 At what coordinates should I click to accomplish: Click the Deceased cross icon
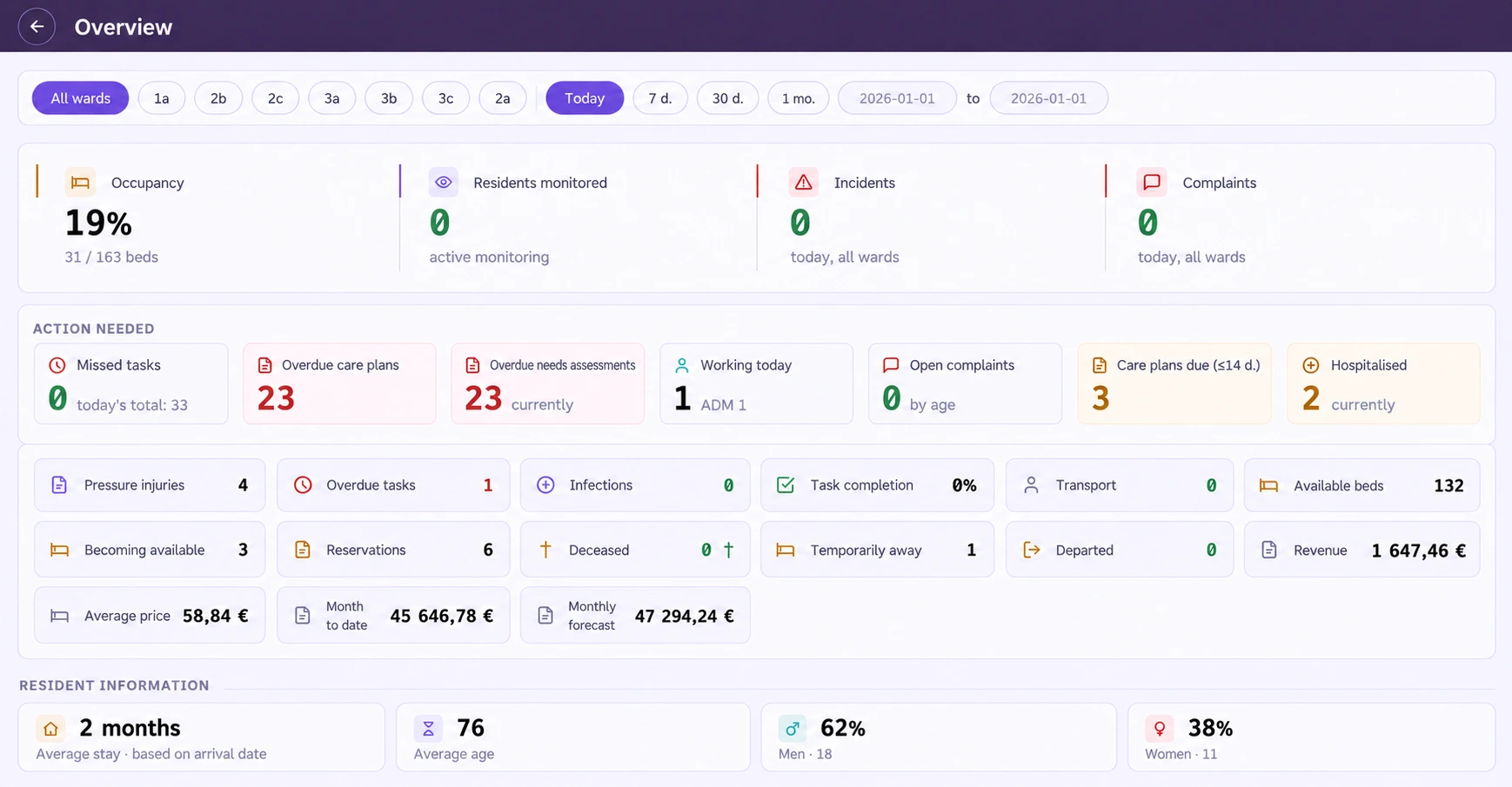[545, 550]
